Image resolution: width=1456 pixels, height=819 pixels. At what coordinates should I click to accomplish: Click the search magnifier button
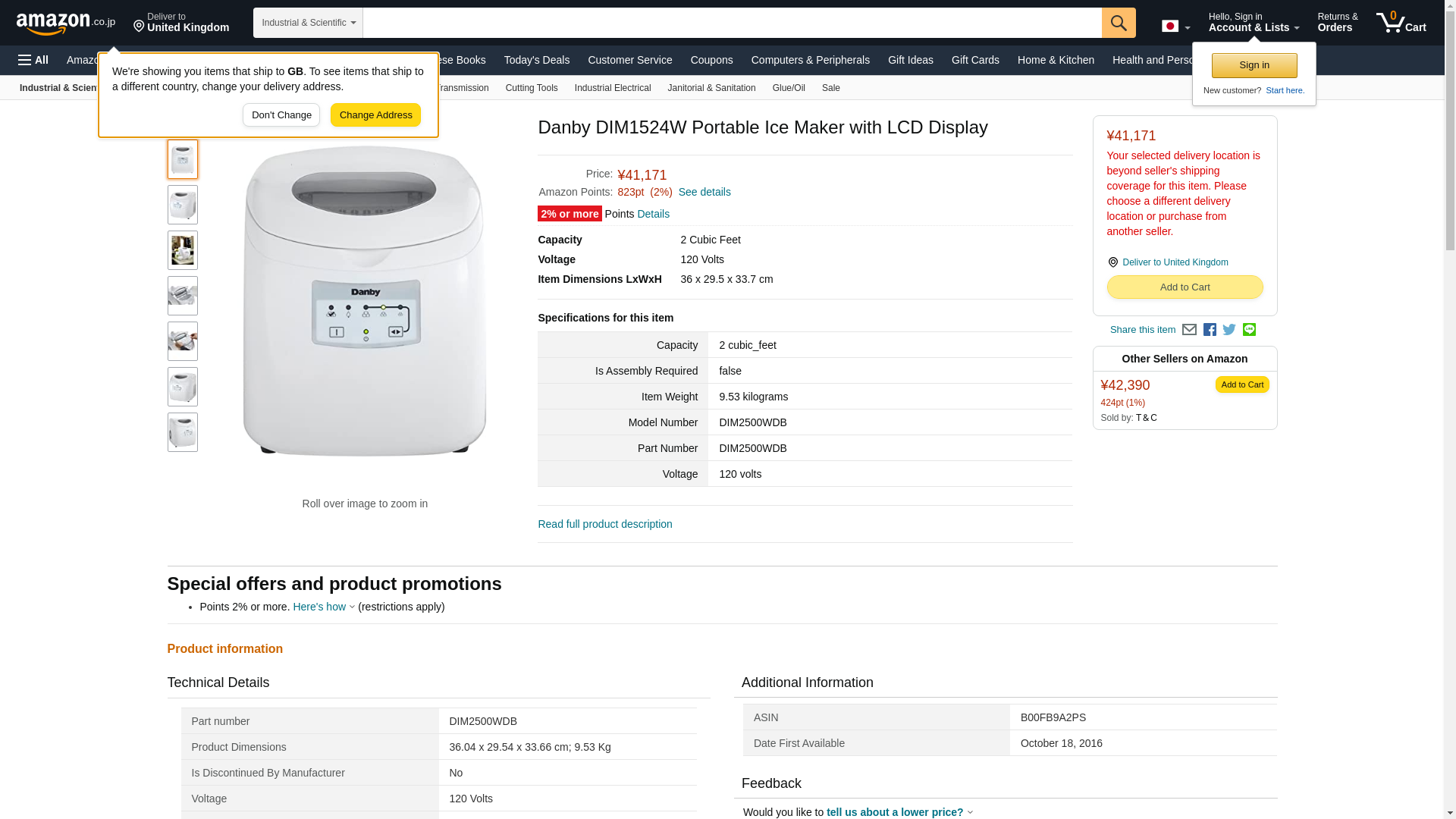(x=1119, y=23)
